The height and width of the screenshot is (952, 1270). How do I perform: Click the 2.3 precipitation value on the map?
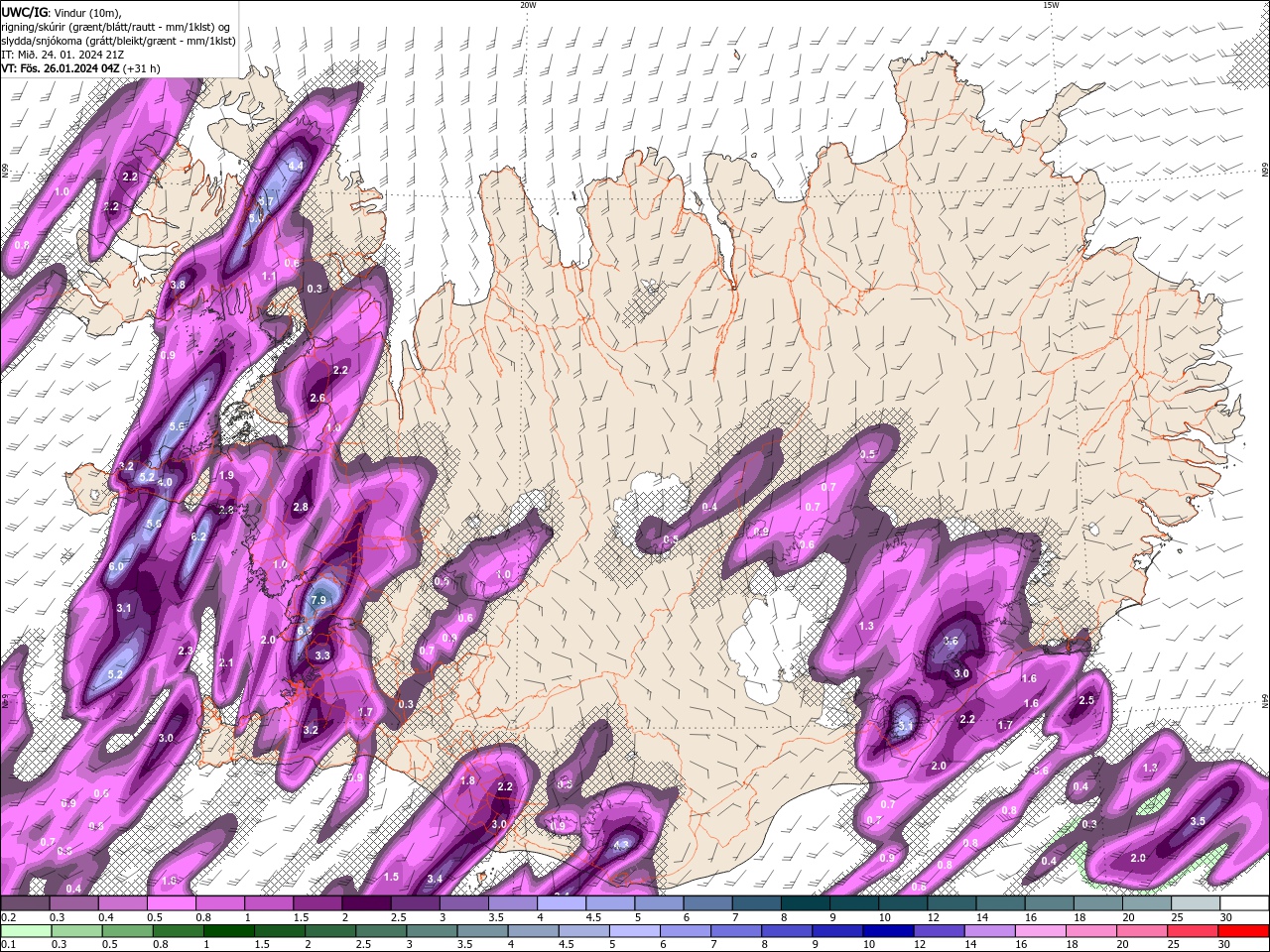[x=186, y=651]
